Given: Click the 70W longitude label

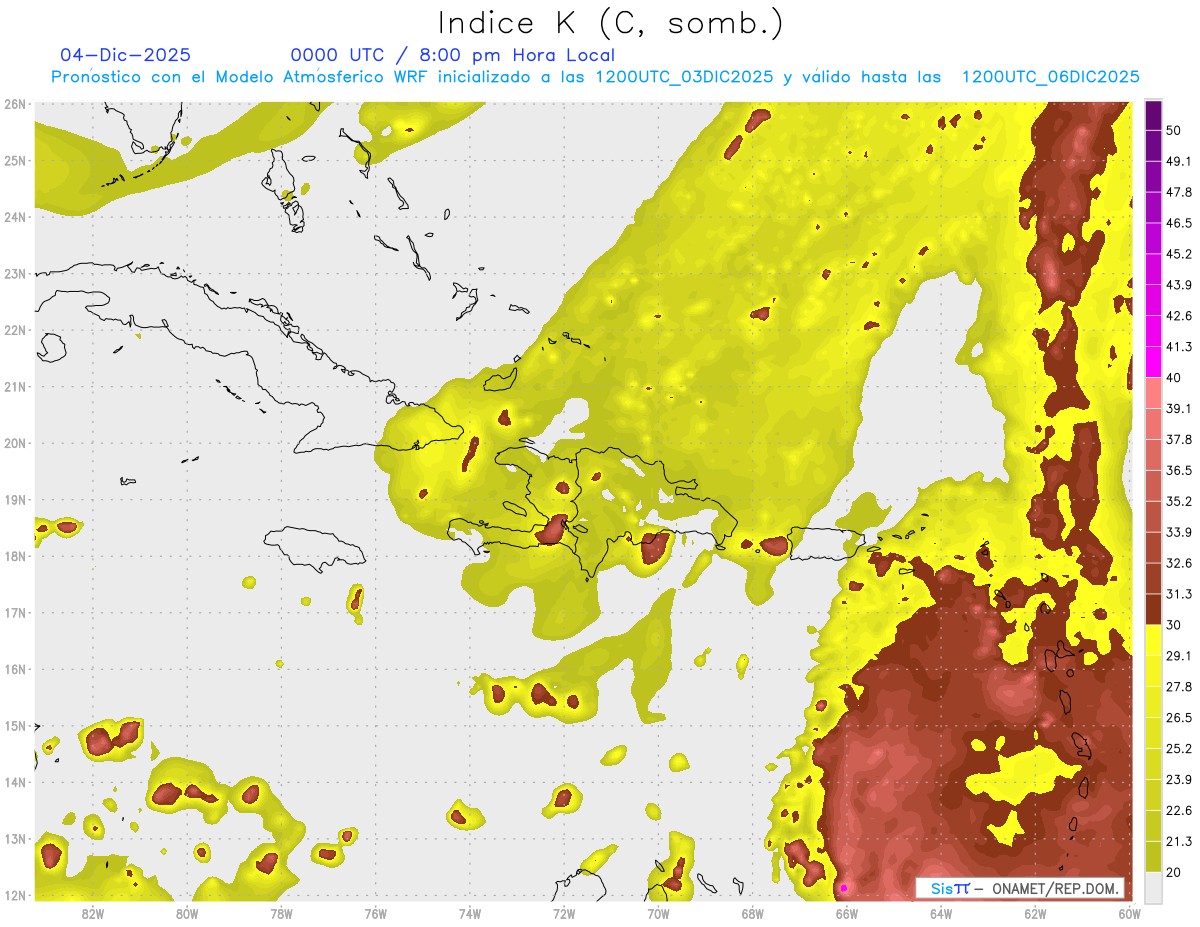Looking at the screenshot, I should 658,913.
